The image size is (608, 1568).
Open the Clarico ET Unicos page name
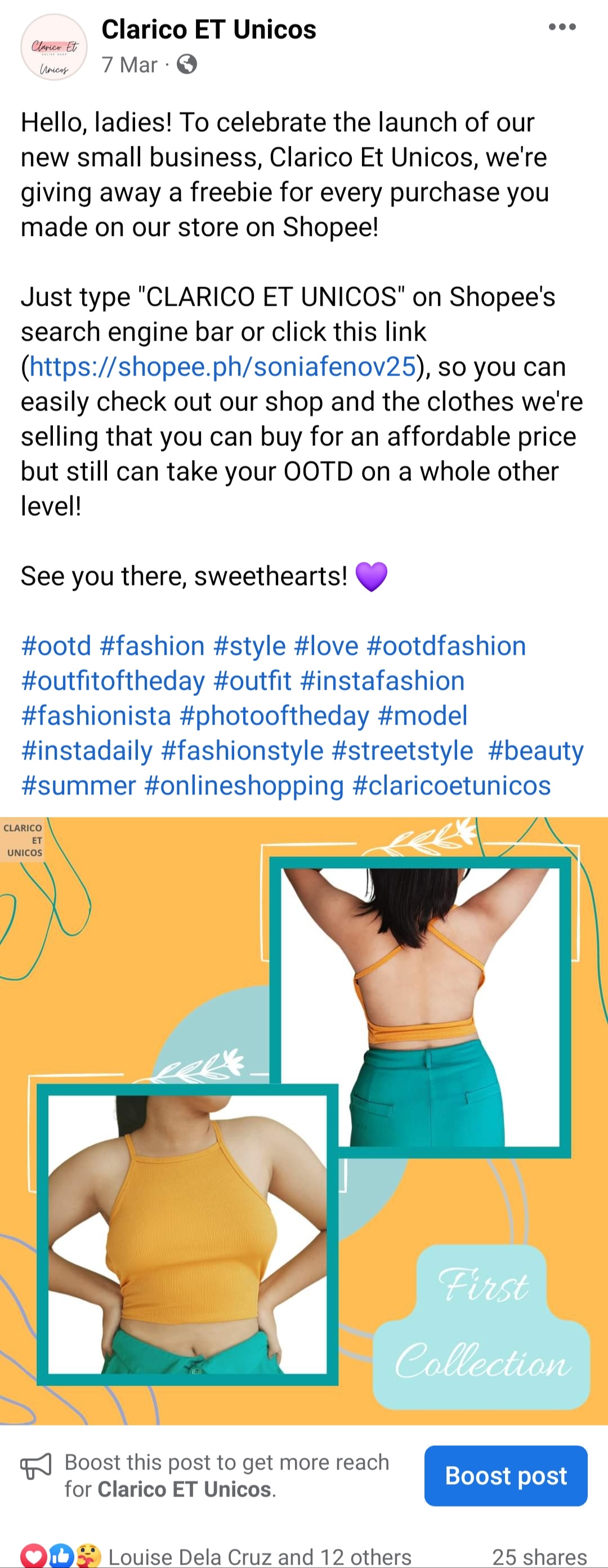[x=209, y=29]
